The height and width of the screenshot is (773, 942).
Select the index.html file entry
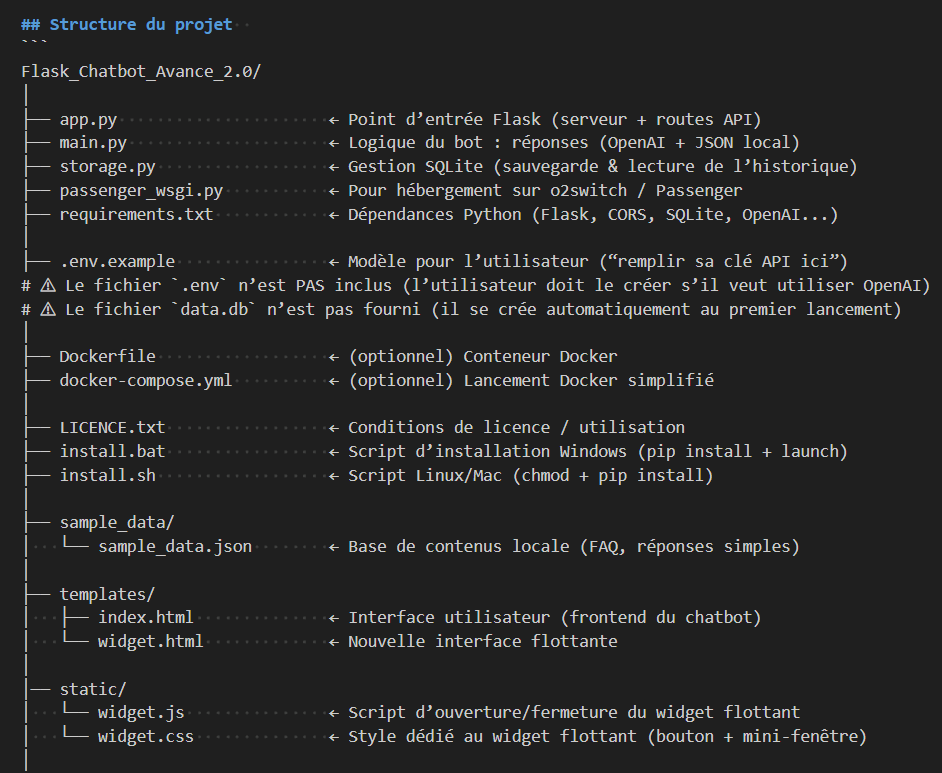146,618
